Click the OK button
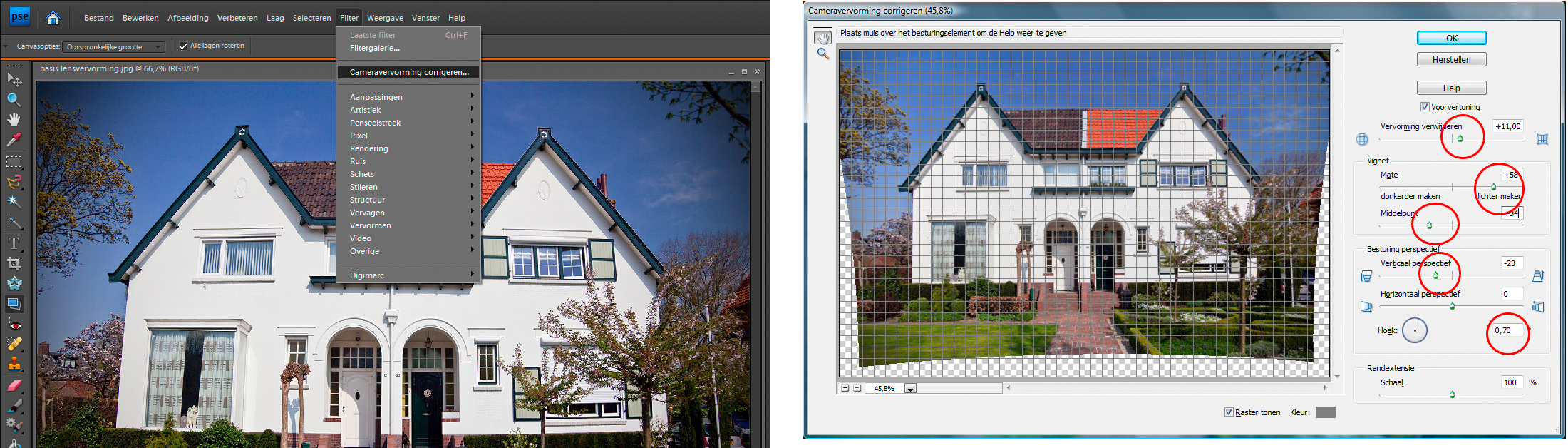 [1451, 39]
